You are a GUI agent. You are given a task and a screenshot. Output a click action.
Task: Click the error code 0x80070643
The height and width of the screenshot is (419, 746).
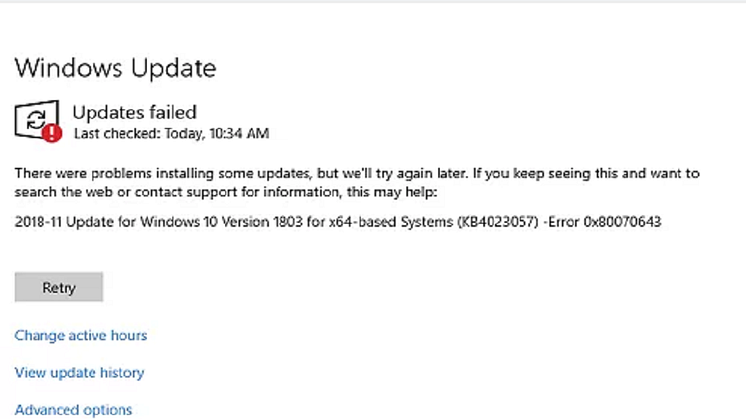pyautogui.click(x=622, y=222)
